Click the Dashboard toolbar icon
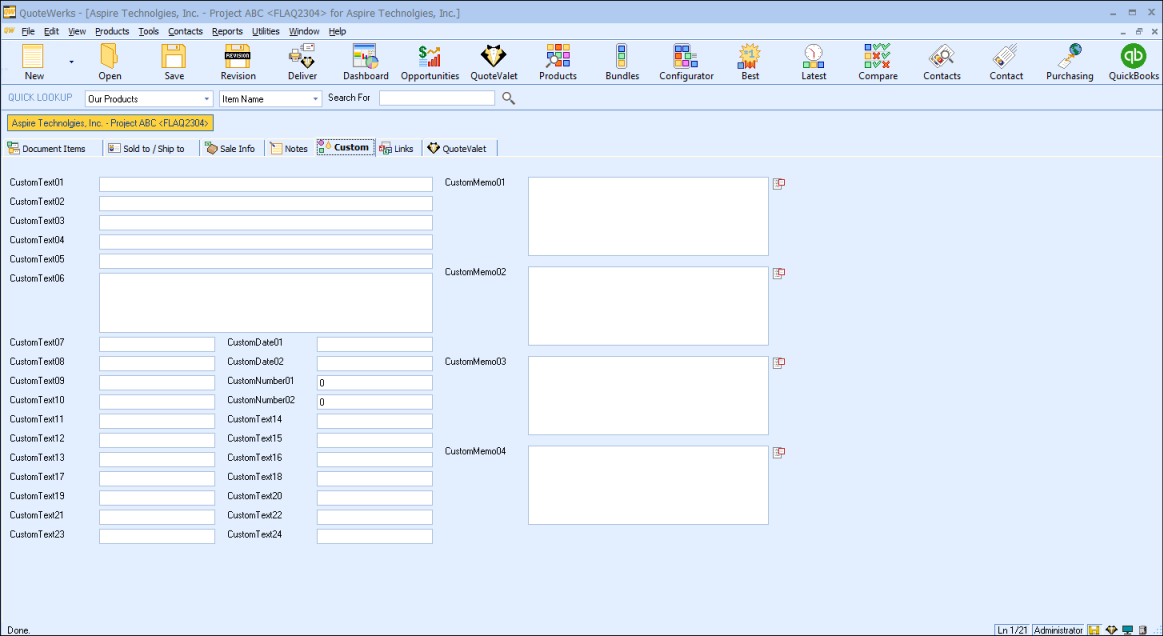This screenshot has height=636, width=1163. [365, 61]
